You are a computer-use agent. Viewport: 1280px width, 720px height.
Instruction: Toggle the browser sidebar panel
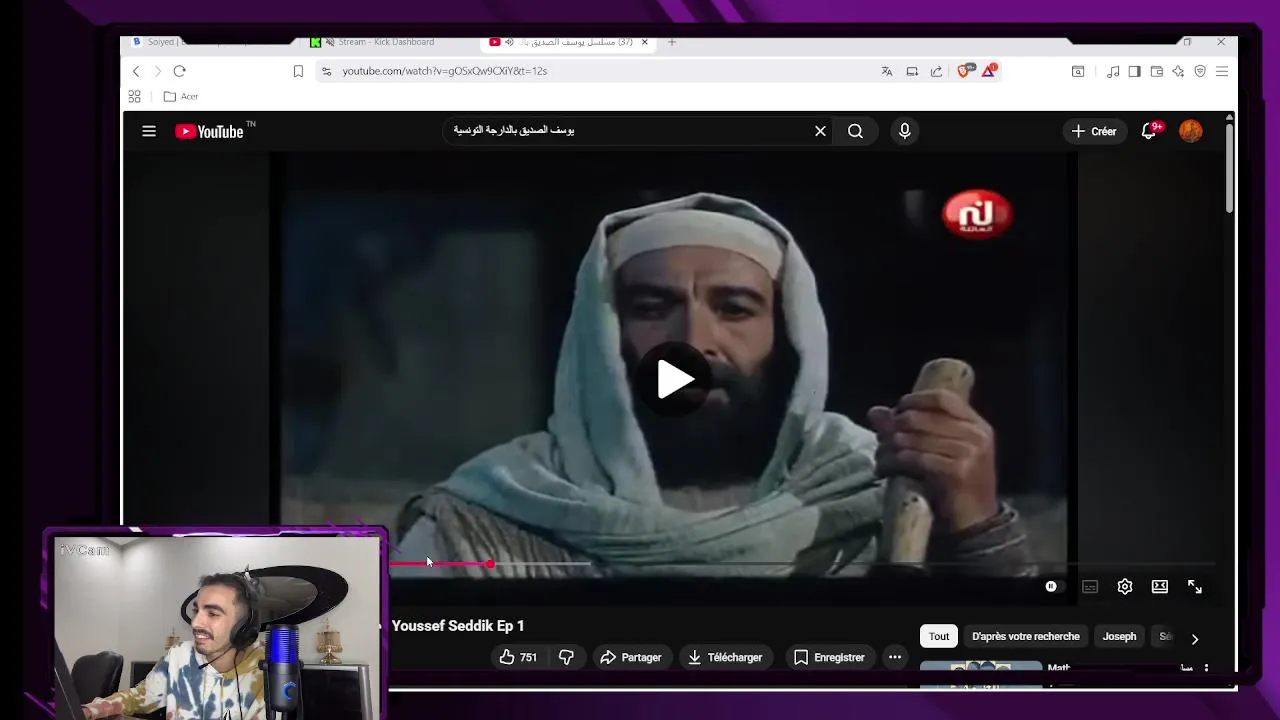1134,71
